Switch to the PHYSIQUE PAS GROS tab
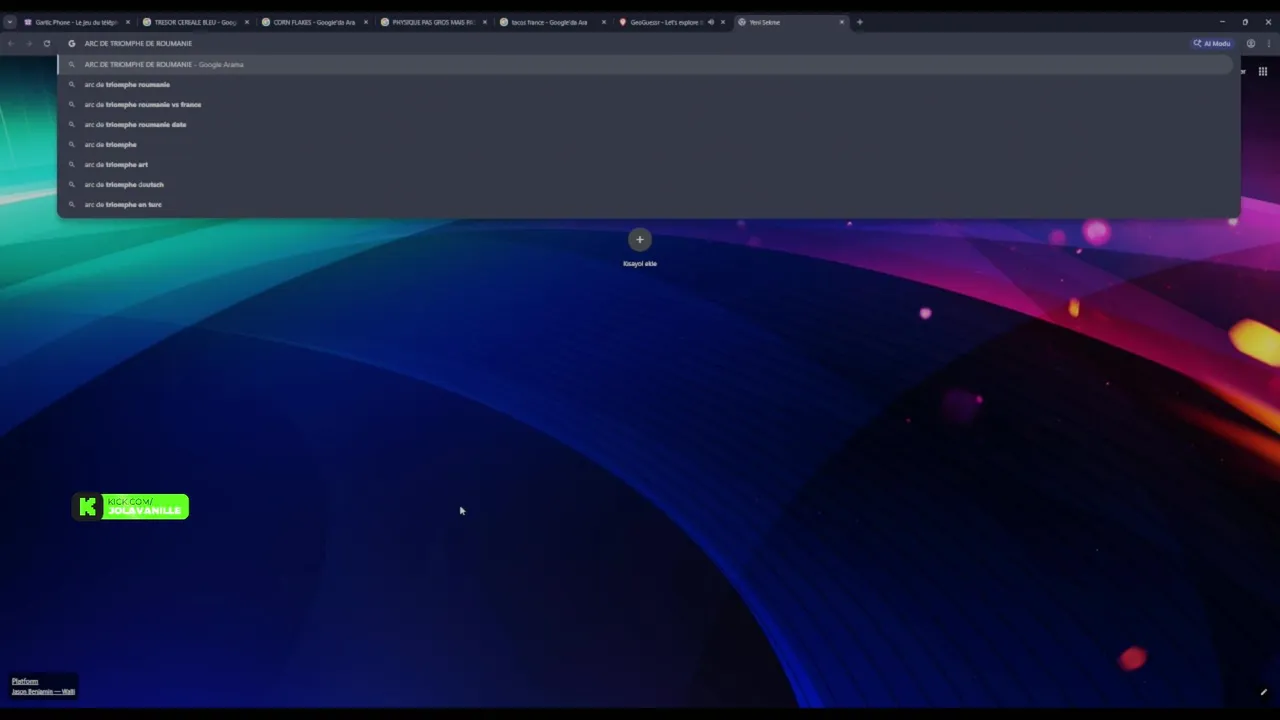 click(x=432, y=22)
